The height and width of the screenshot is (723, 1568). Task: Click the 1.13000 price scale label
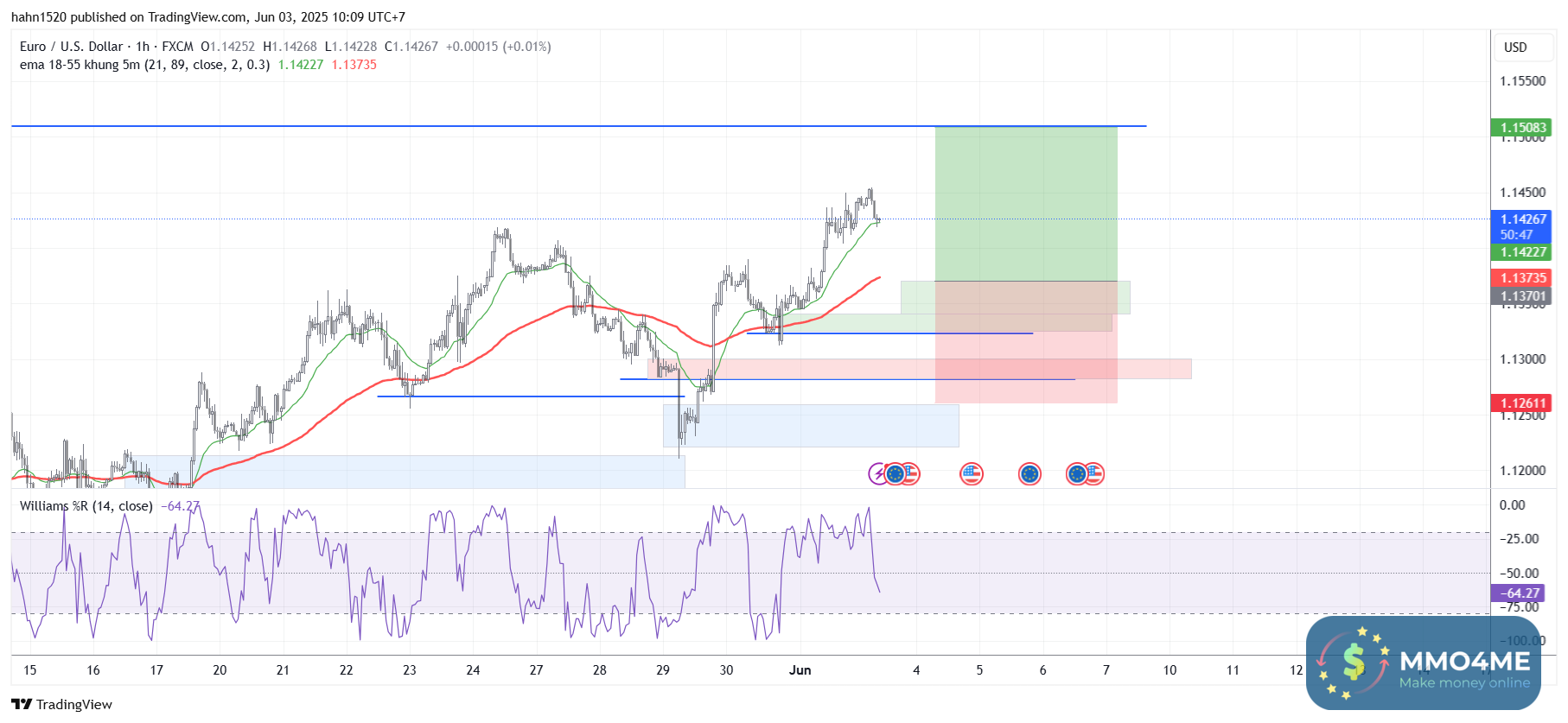(x=1523, y=359)
